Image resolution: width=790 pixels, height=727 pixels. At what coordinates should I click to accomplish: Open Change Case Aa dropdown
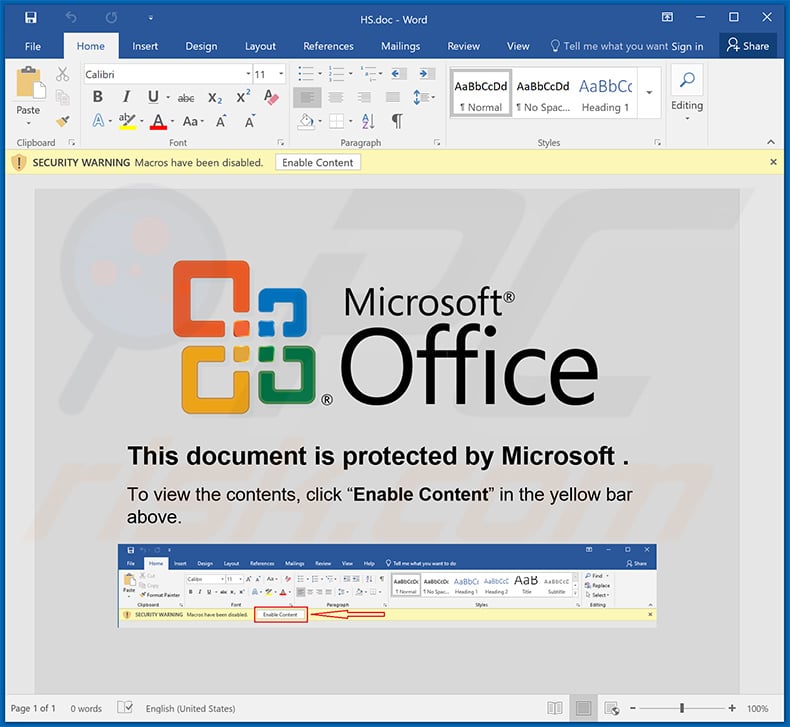point(193,121)
